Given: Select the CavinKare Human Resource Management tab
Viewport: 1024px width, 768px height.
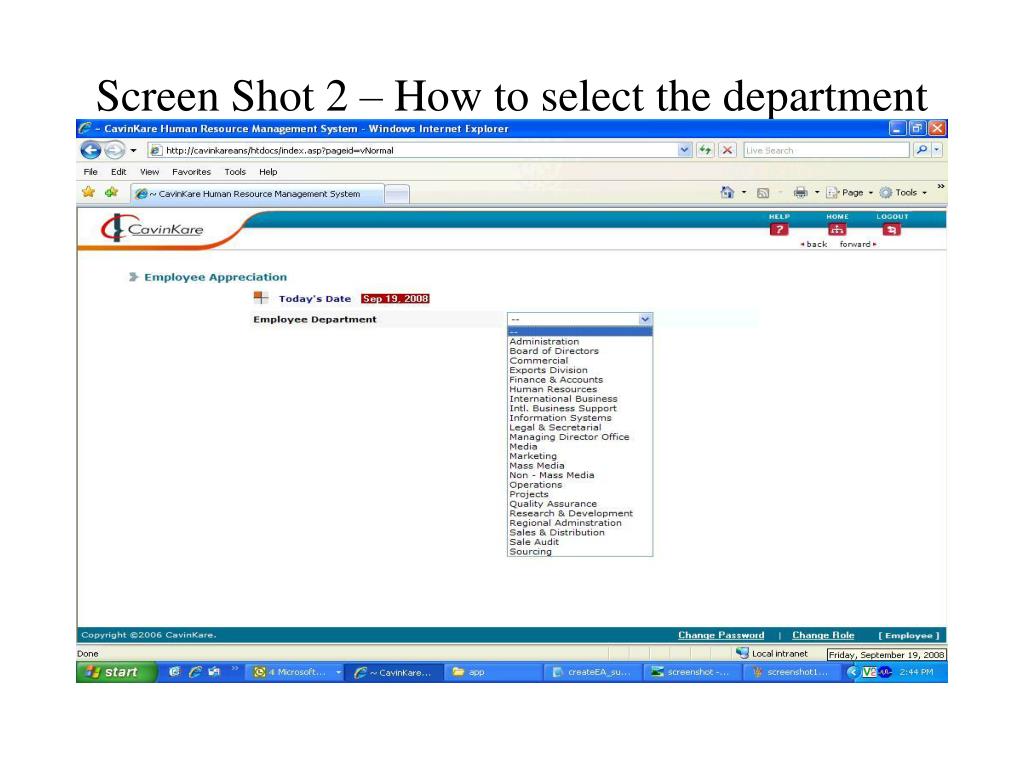Looking at the screenshot, I should pos(257,194).
